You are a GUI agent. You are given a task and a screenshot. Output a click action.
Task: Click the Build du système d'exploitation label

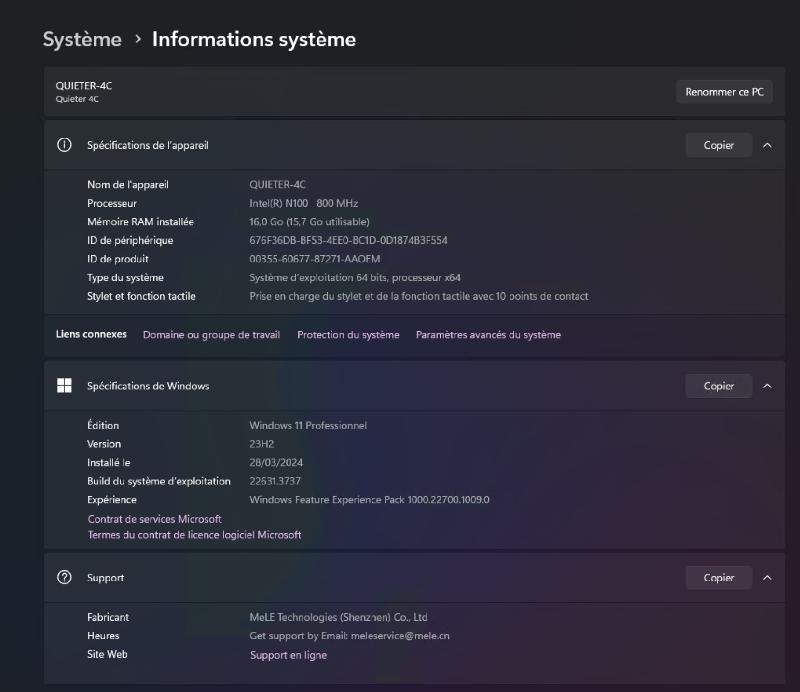pyautogui.click(x=159, y=481)
